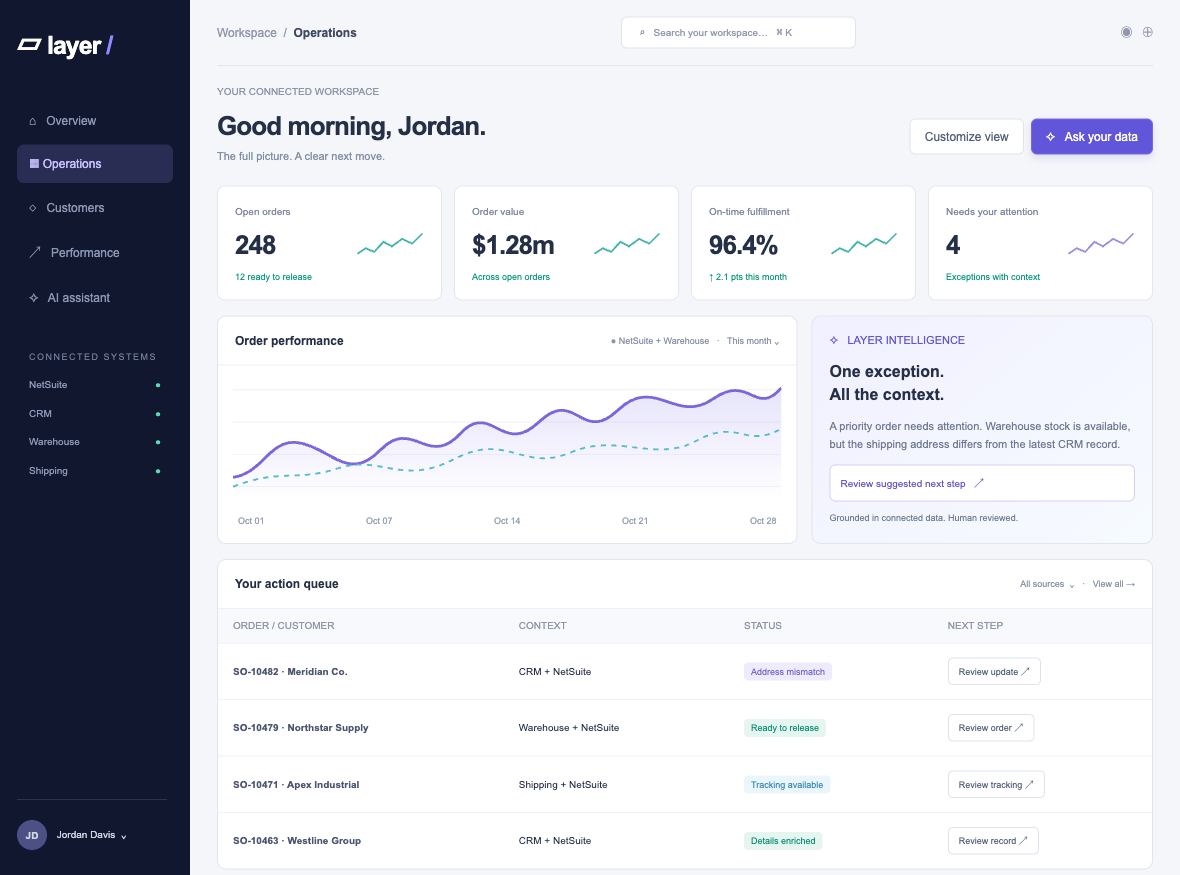The width and height of the screenshot is (1180, 875).
Task: Click the circular status icon in header
Action: 1126,32
